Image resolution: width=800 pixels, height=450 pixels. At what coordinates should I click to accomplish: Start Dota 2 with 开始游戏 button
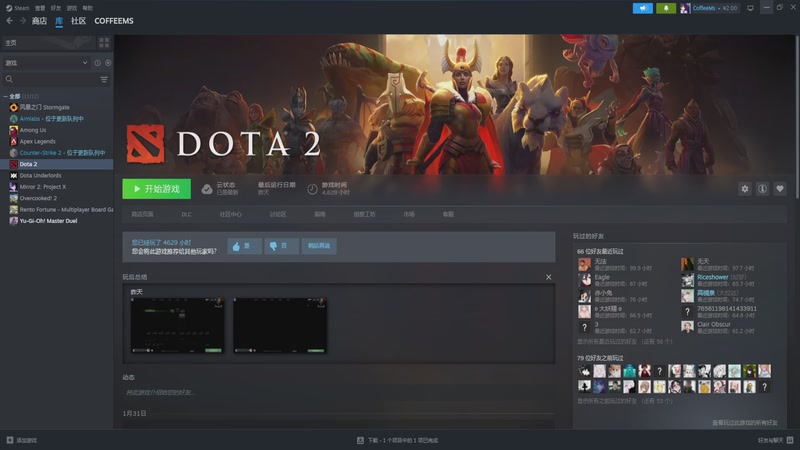coord(157,189)
